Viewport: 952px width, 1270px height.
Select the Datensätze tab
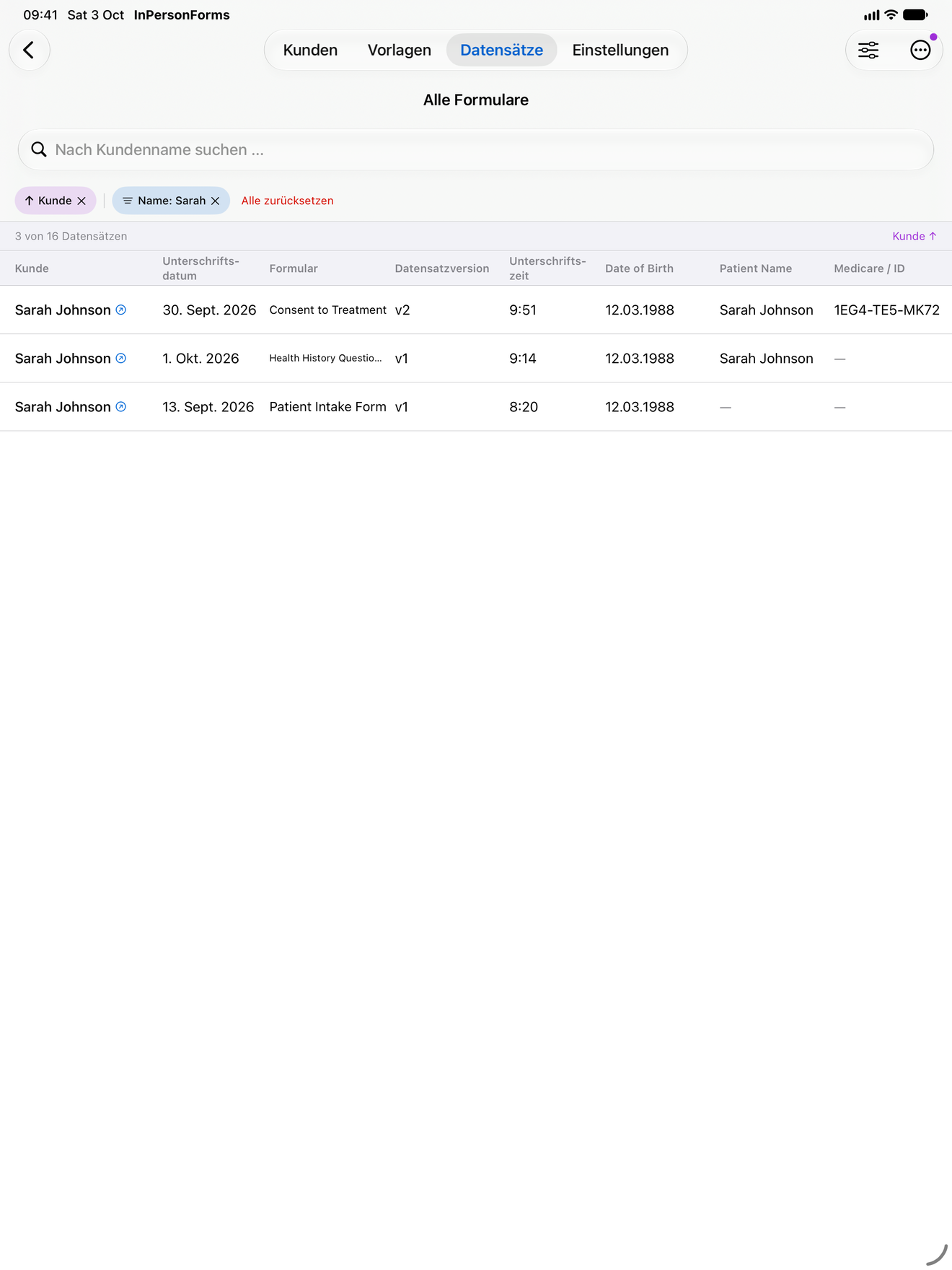click(x=502, y=50)
